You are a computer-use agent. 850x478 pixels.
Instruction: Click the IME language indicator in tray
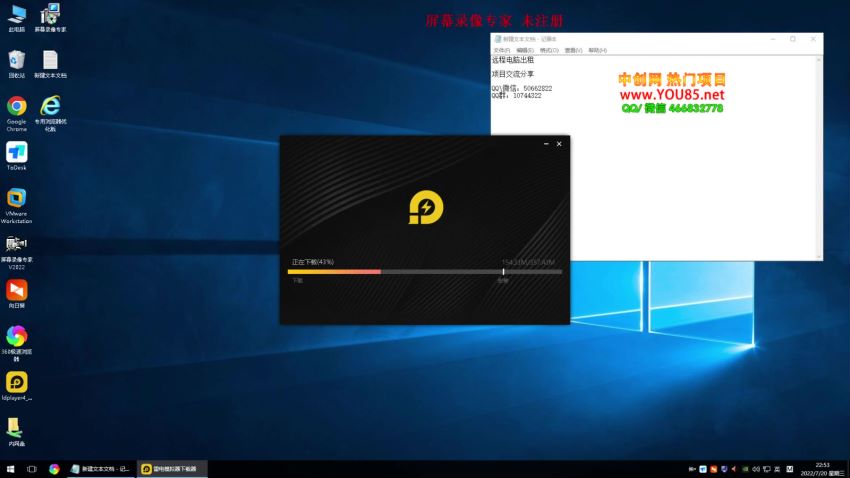coord(777,469)
